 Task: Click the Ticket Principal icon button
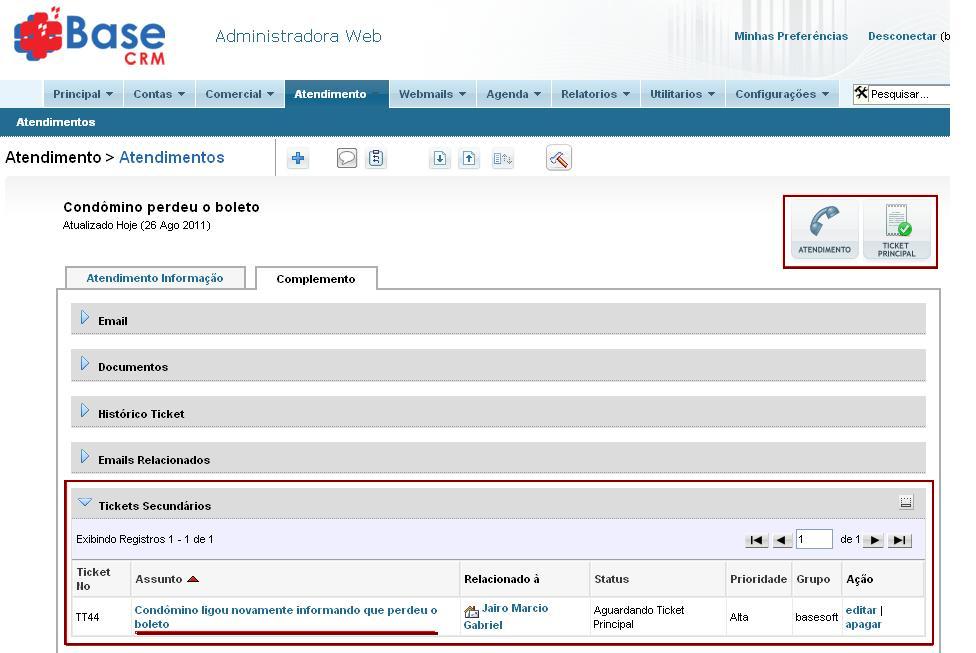pos(896,231)
